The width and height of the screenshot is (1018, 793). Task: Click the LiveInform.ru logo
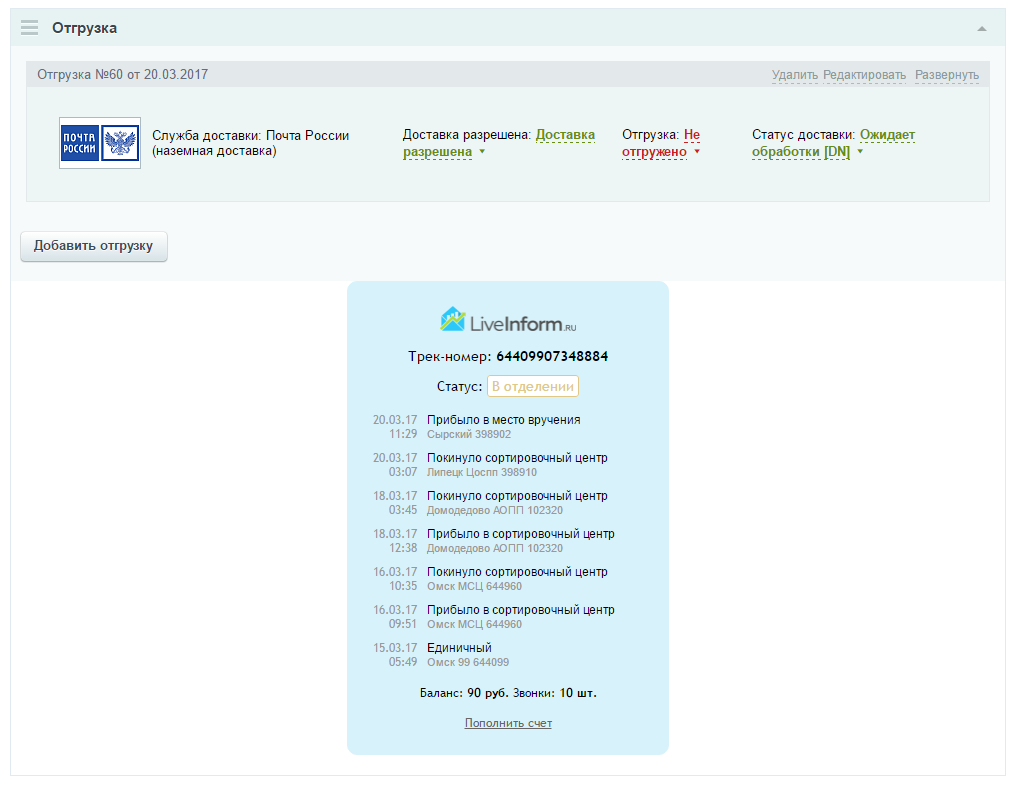[x=508, y=320]
